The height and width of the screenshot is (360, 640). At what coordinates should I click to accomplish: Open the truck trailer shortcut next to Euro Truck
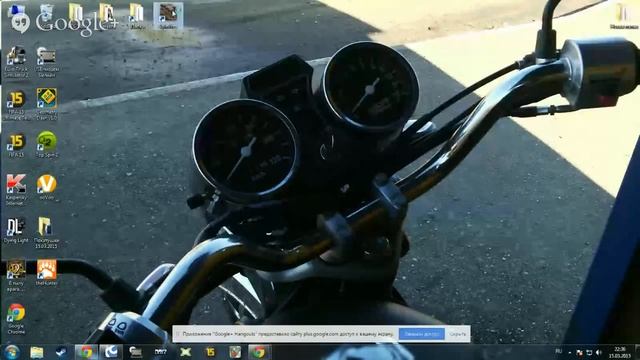click(x=47, y=61)
